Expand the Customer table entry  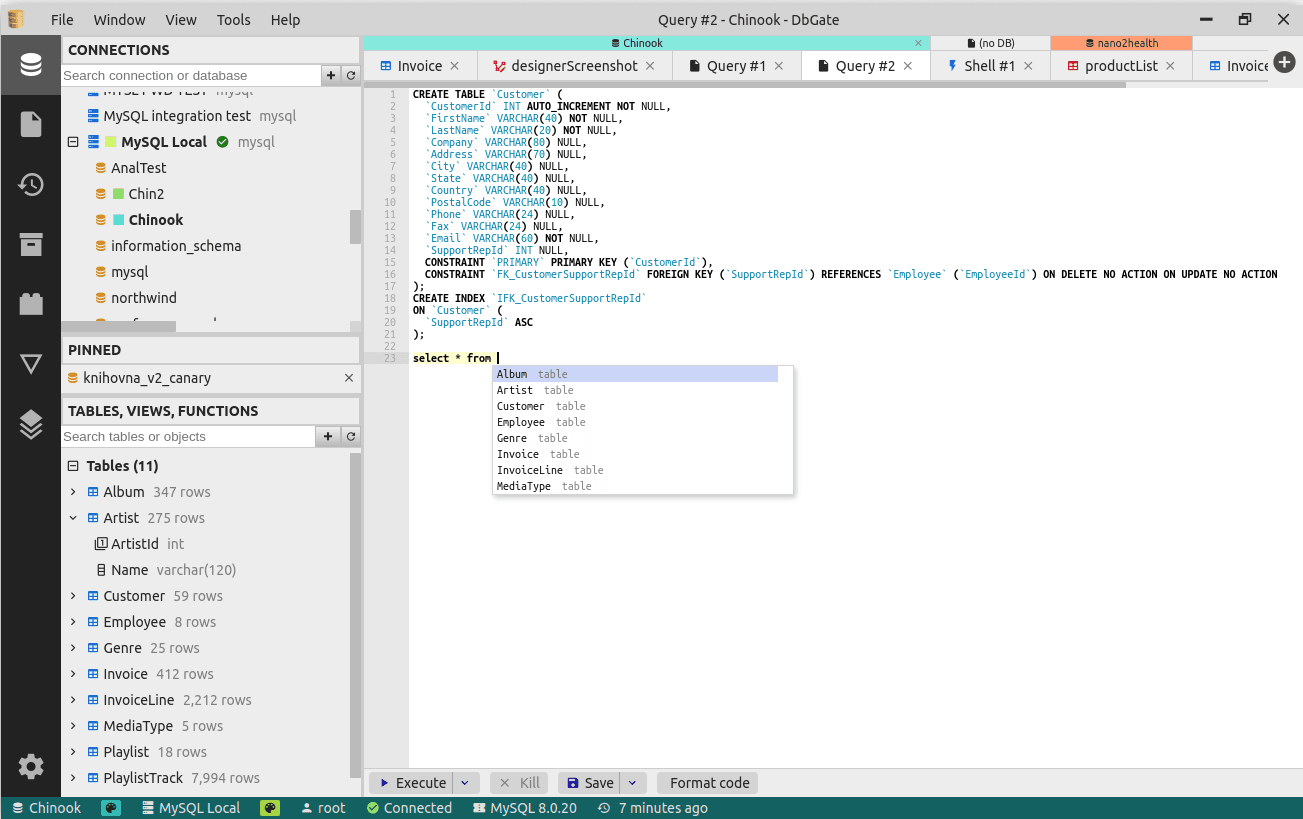pyautogui.click(x=71, y=595)
